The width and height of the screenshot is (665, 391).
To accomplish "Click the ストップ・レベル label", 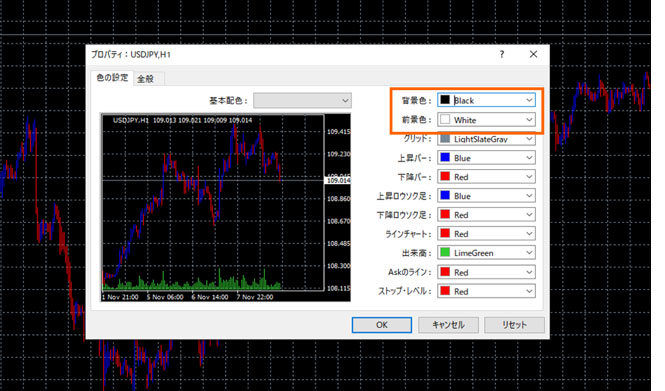I will click(x=405, y=291).
